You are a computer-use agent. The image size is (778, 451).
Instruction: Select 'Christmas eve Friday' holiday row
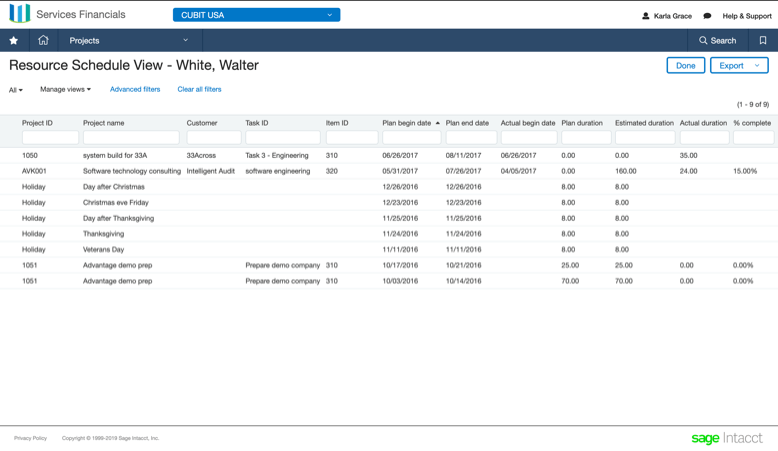click(x=389, y=202)
